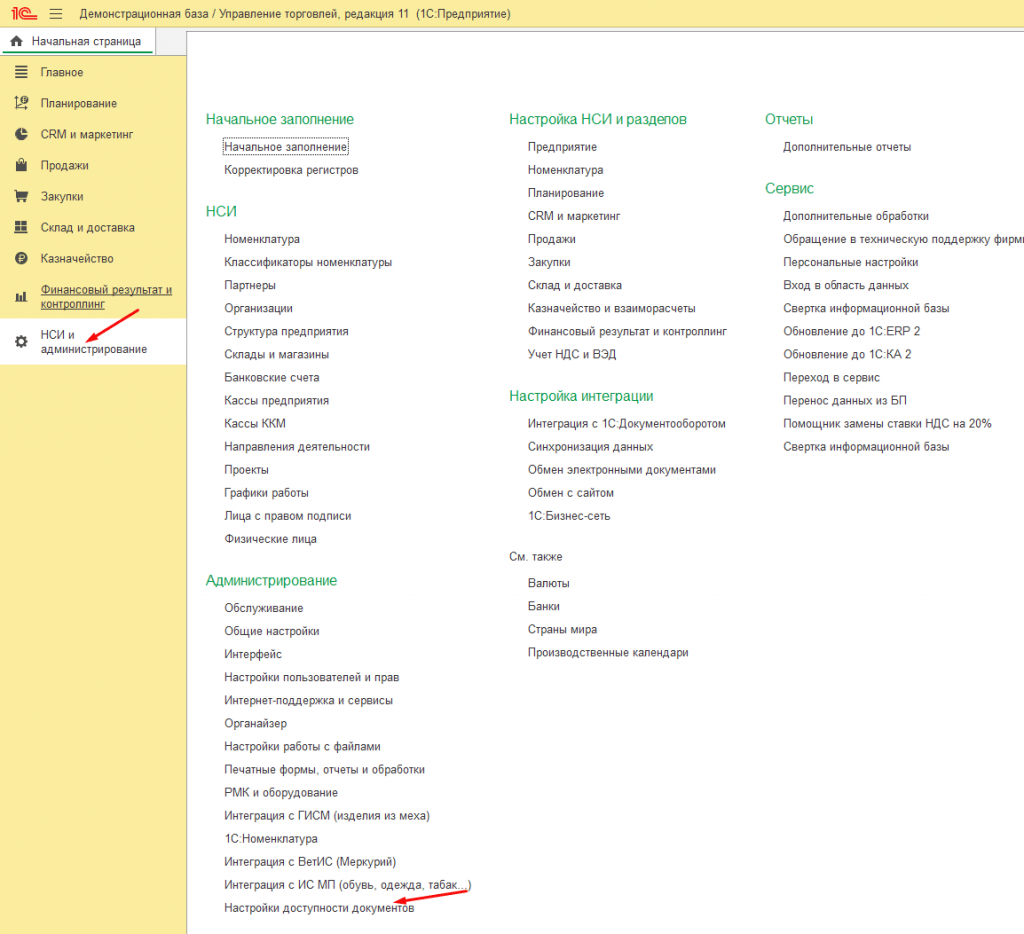The height and width of the screenshot is (934, 1024).
Task: Open Дополнительные обработки
Action: [x=856, y=216]
